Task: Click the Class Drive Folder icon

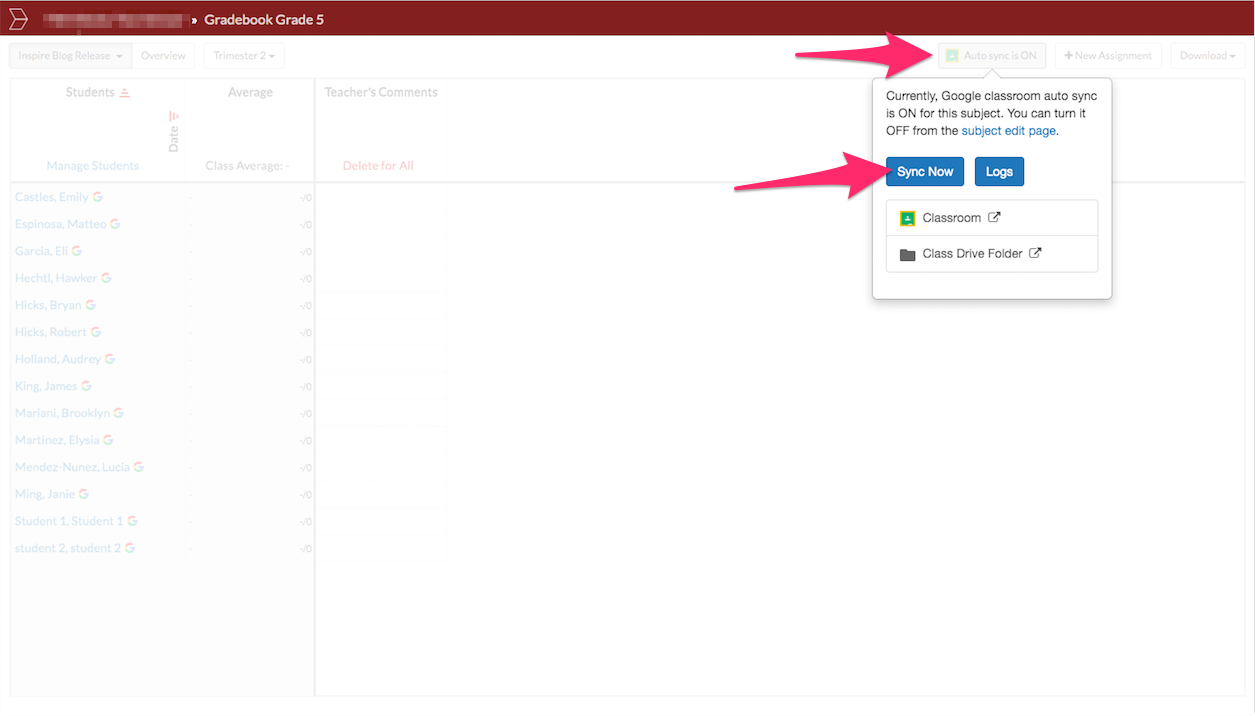Action: pos(907,254)
